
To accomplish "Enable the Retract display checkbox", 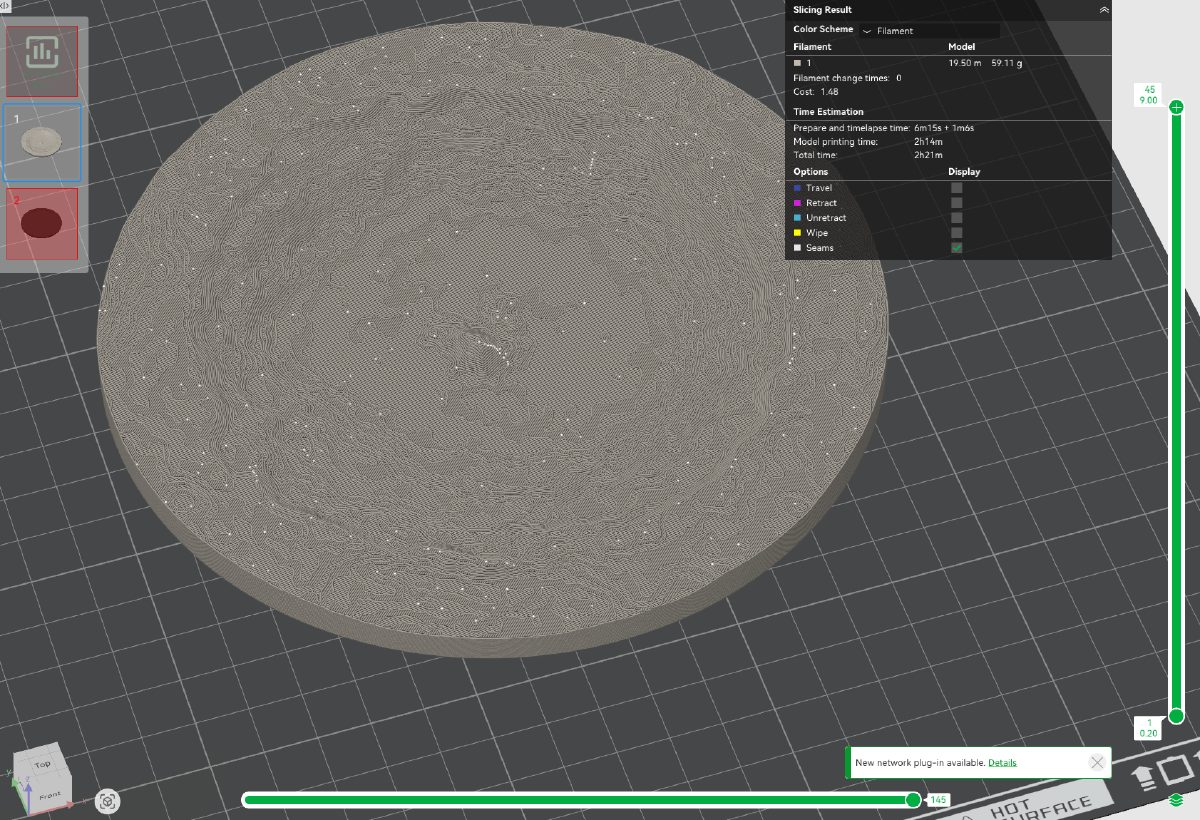I will tap(957, 202).
